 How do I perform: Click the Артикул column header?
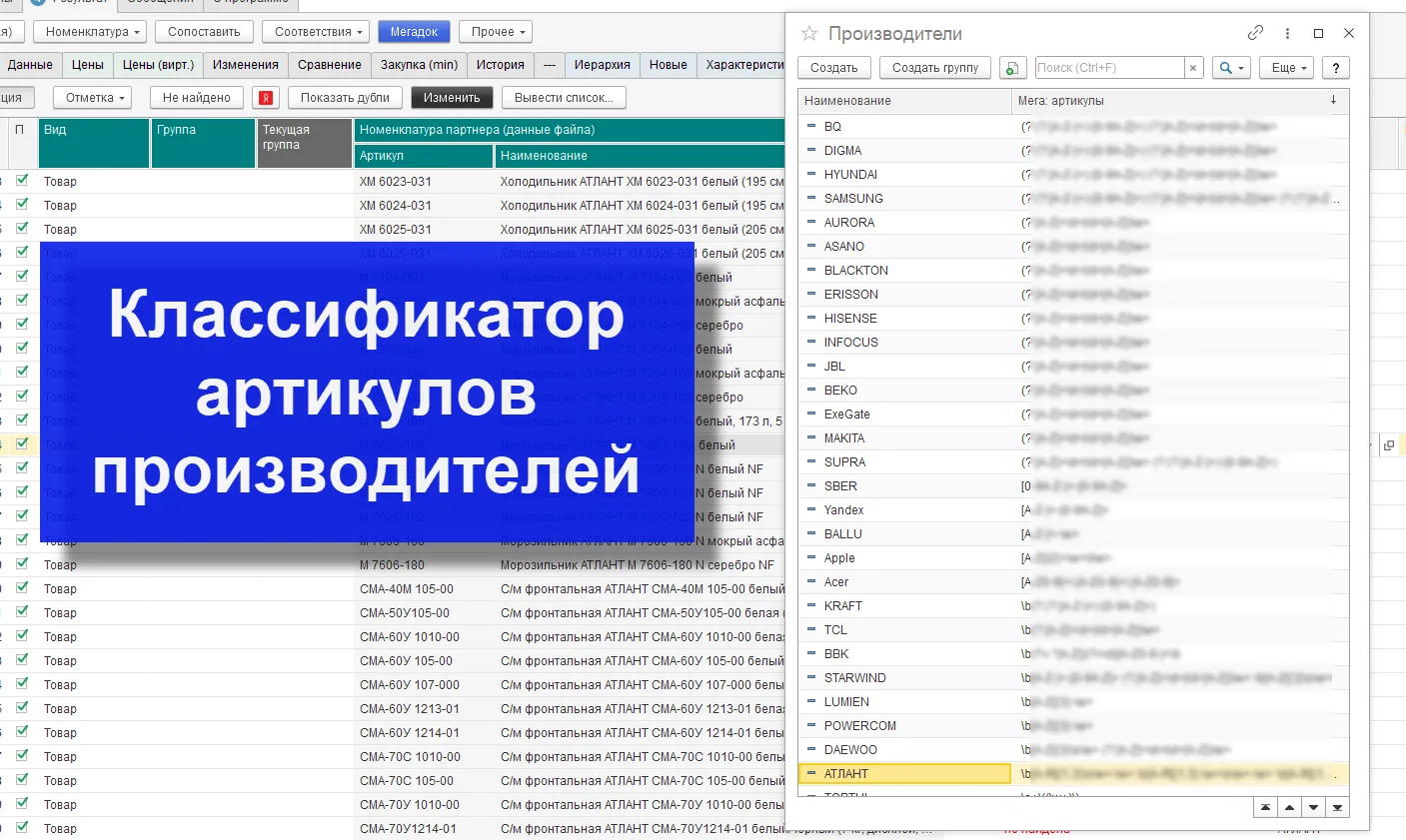424,156
